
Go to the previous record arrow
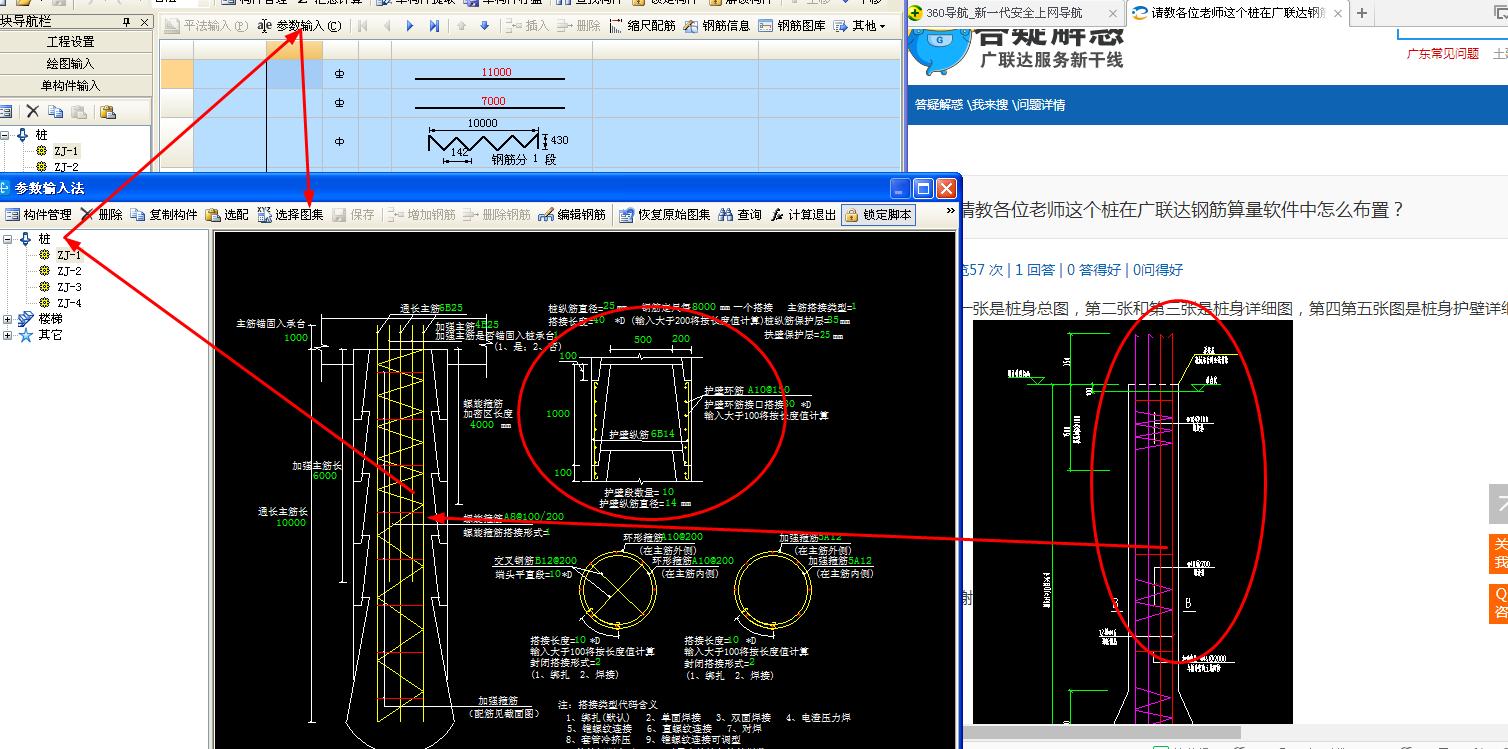pos(387,26)
